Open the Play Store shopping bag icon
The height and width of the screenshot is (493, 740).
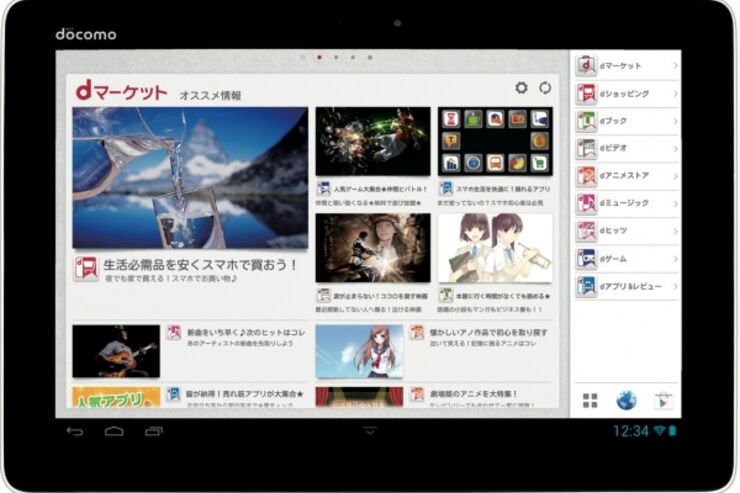[x=663, y=401]
